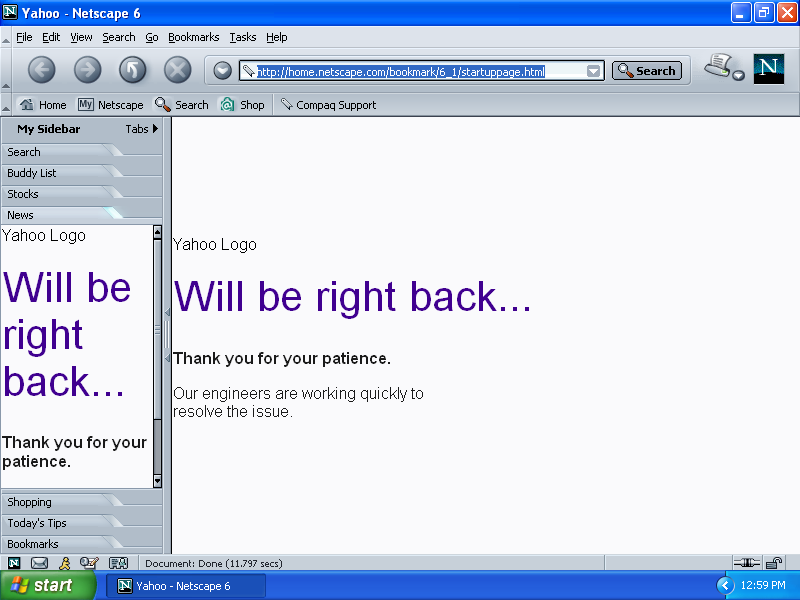Image resolution: width=800 pixels, height=600 pixels.
Task: Open Navigator from status bar icon
Action: (x=14, y=563)
